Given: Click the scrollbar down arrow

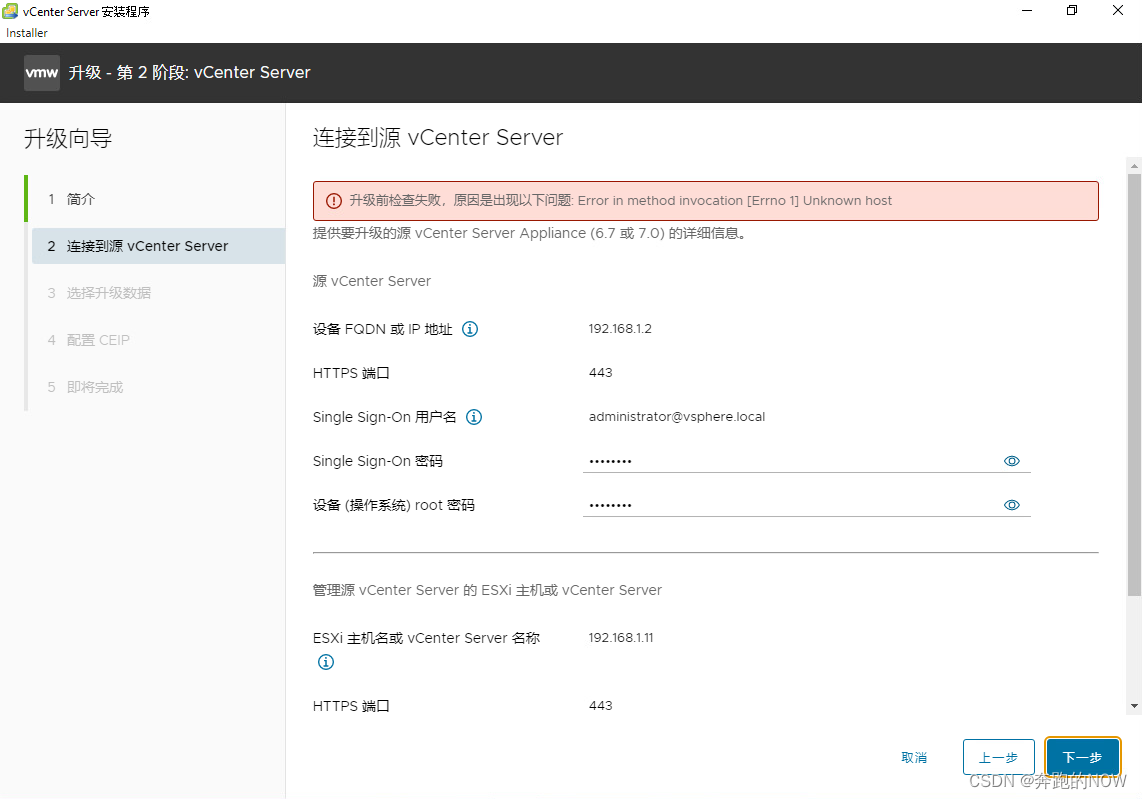Looking at the screenshot, I should coord(1134,706).
